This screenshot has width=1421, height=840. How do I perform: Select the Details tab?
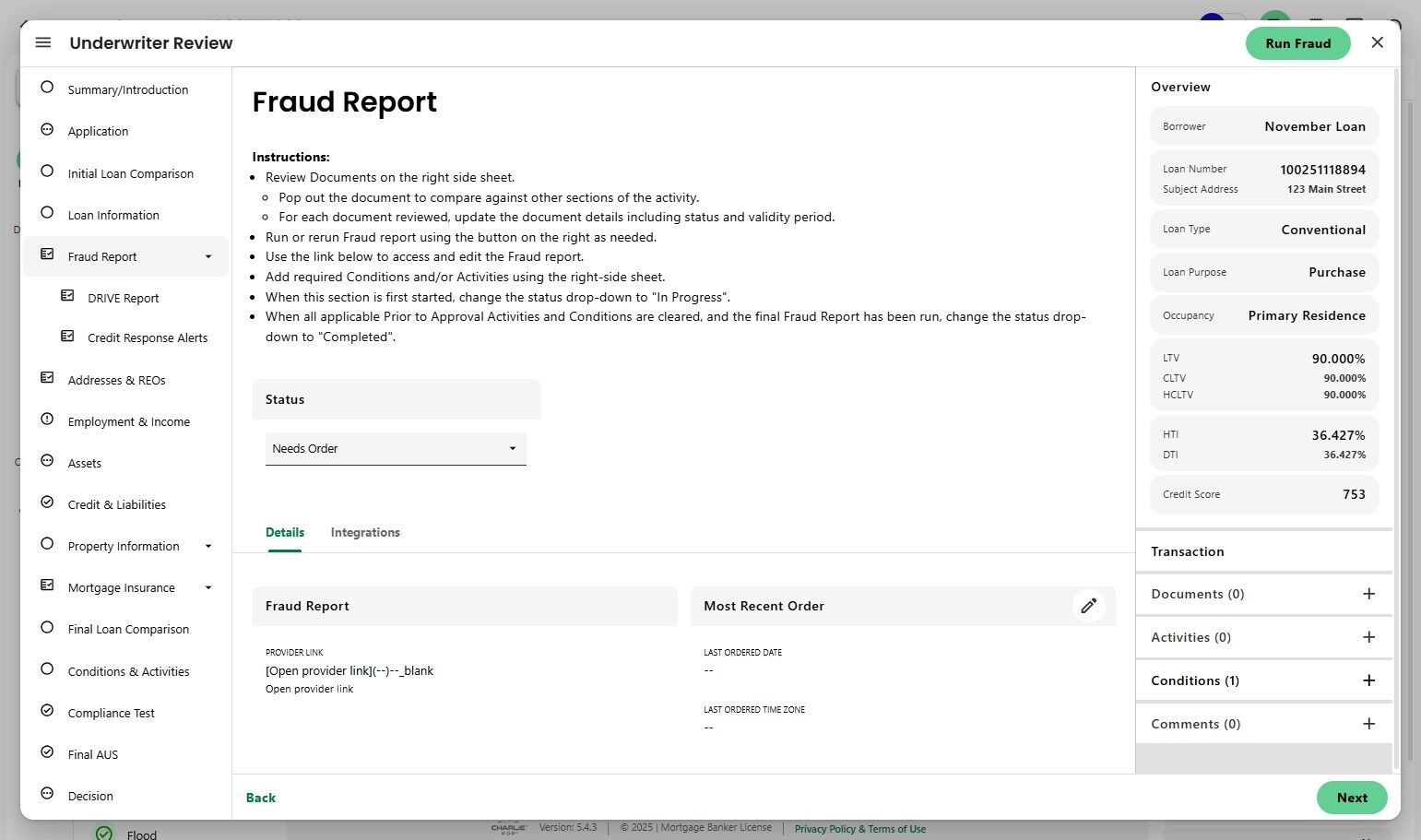pos(285,533)
